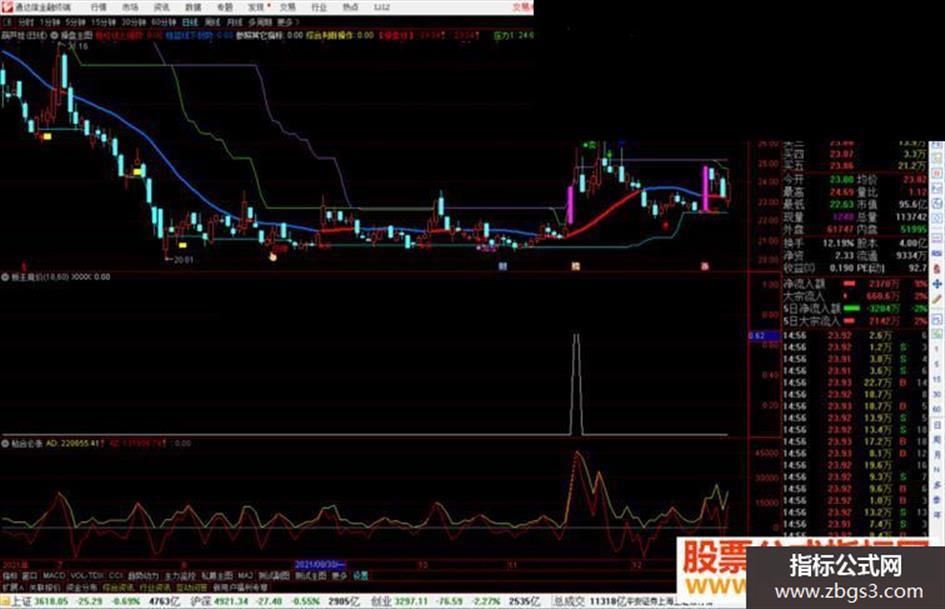Viewport: 945px width, 609px height.
Task: Select the VOL-TDX indicator tab
Action: [x=88, y=576]
